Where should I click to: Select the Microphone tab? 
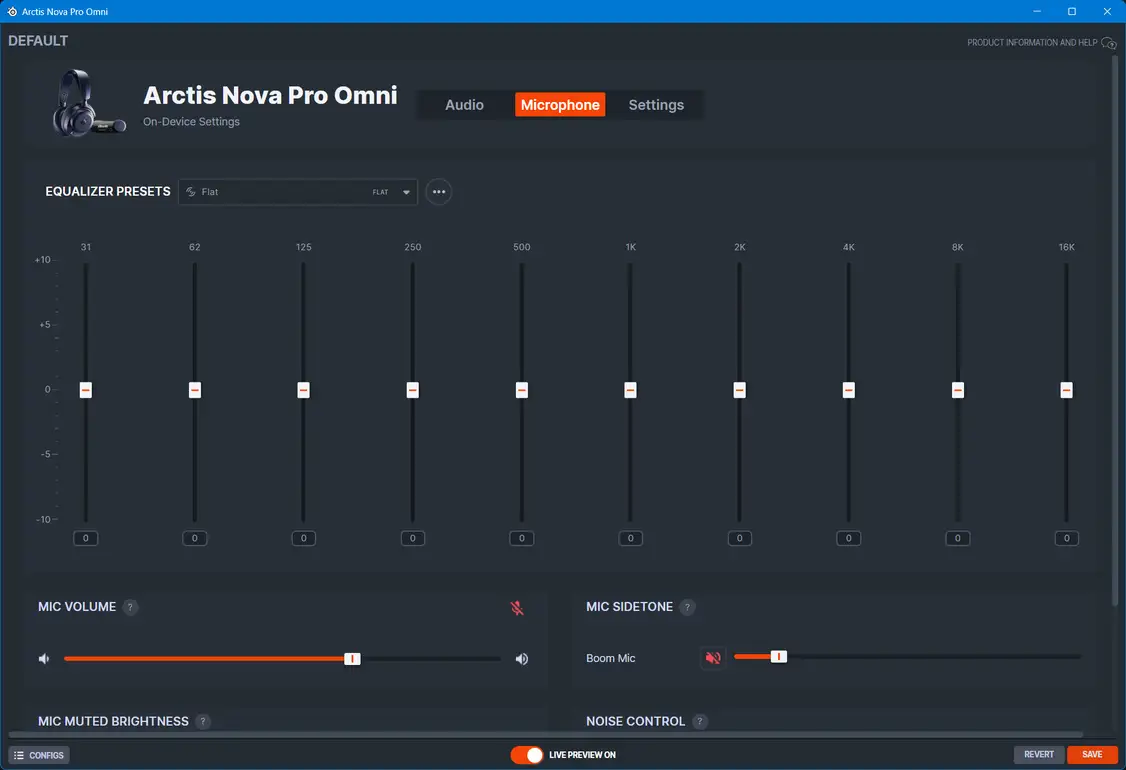pyautogui.click(x=560, y=105)
